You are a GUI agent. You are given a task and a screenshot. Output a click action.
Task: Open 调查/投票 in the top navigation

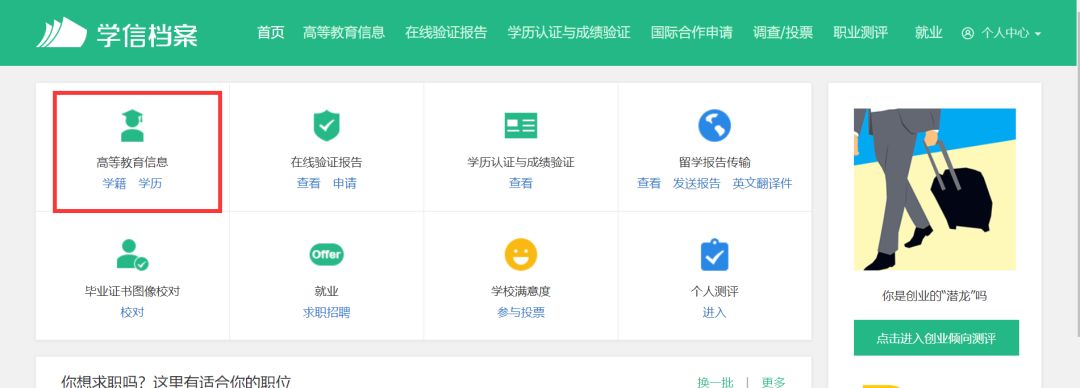coord(782,32)
